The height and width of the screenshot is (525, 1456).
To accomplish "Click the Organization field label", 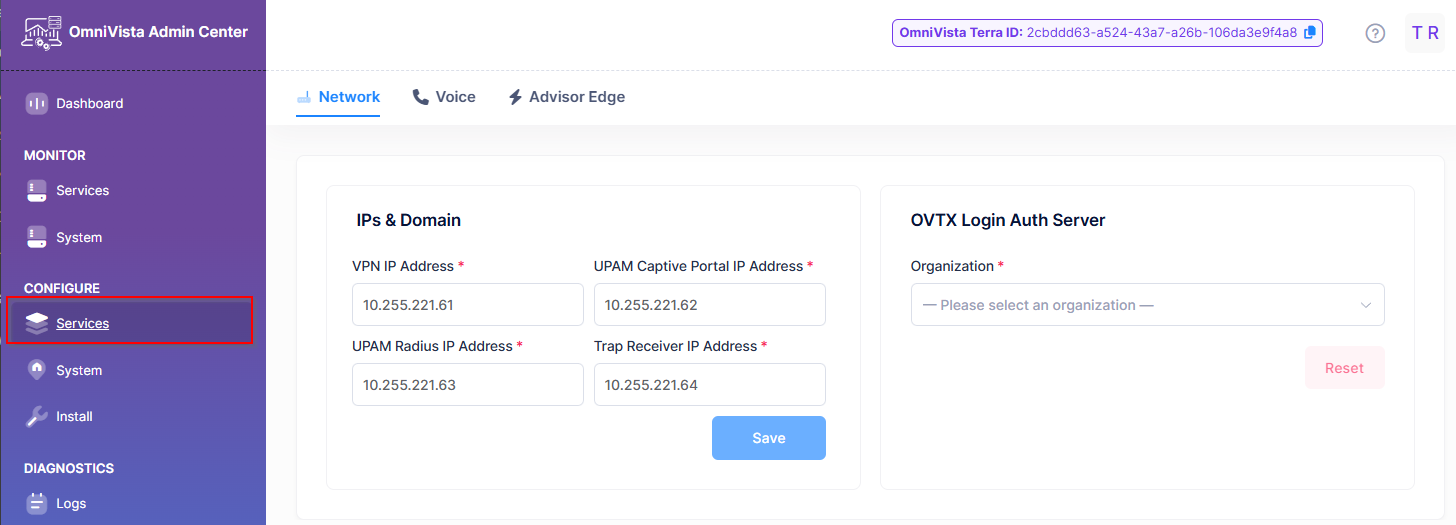I will click(x=952, y=266).
